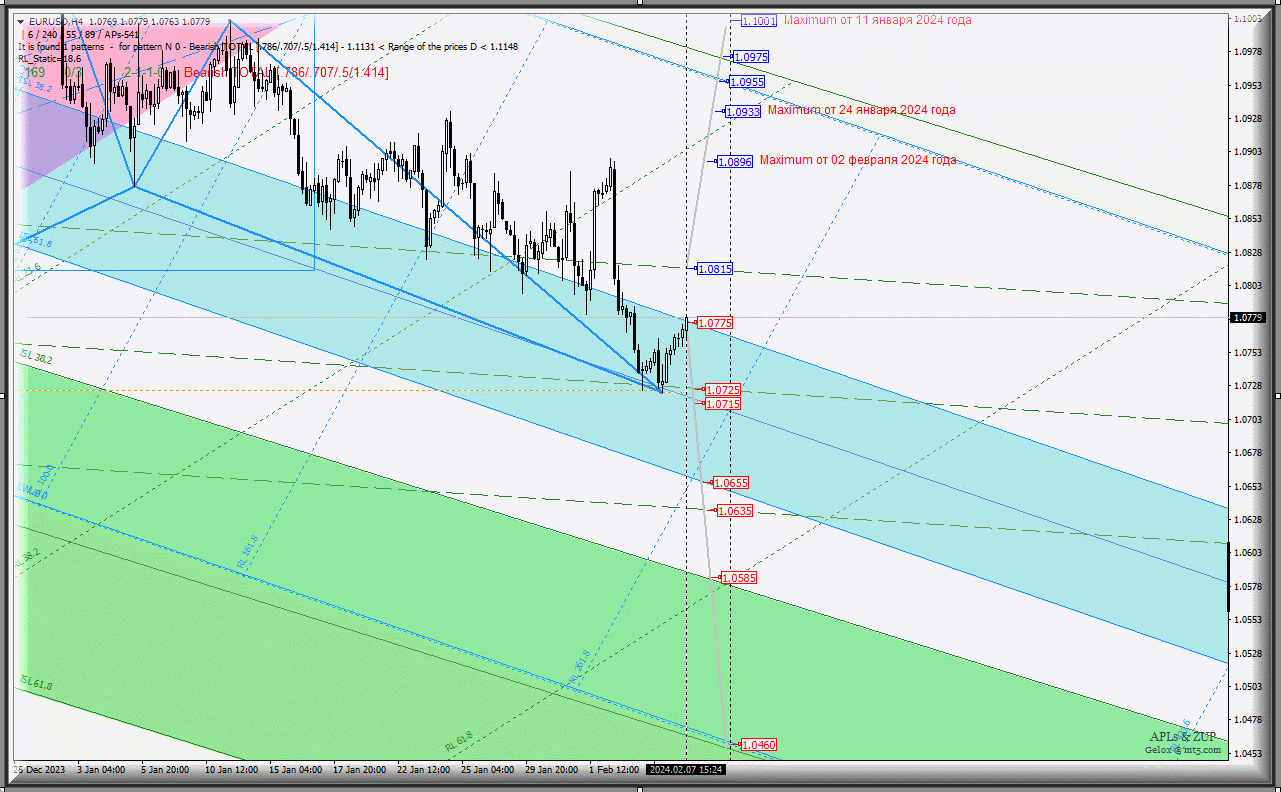1281x792 pixels.
Task: Select the 1.0896 price level label
Action: 734,161
